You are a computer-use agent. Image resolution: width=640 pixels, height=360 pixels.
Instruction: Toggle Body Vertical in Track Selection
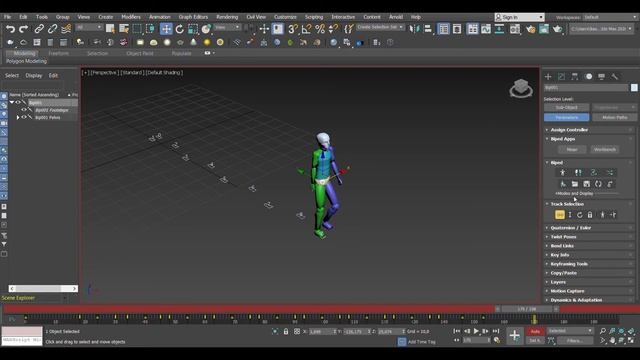click(570, 215)
